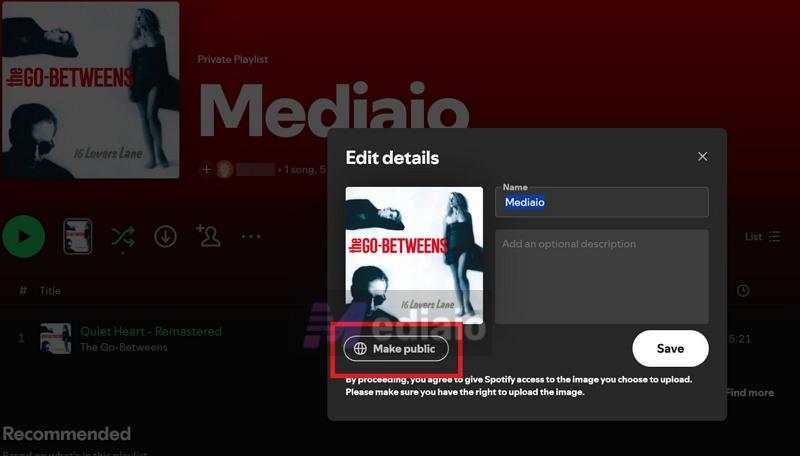The height and width of the screenshot is (456, 800).
Task: Play the Mediaio playlist
Action: (23, 237)
